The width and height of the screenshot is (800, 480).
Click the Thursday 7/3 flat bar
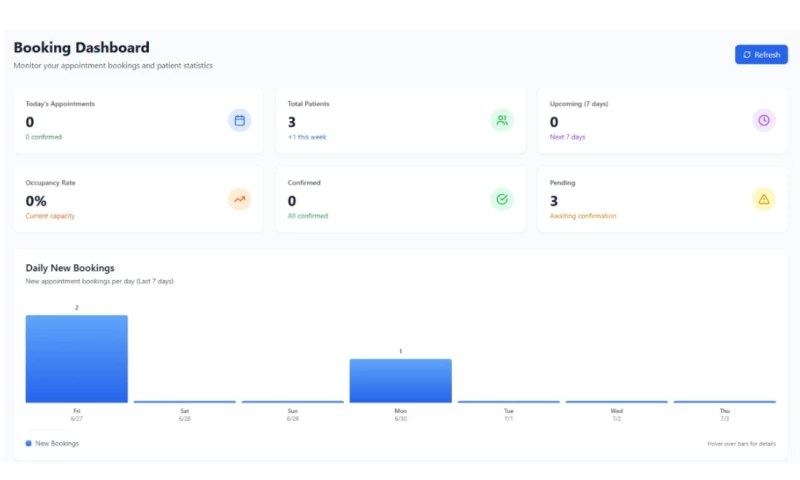tap(724, 401)
